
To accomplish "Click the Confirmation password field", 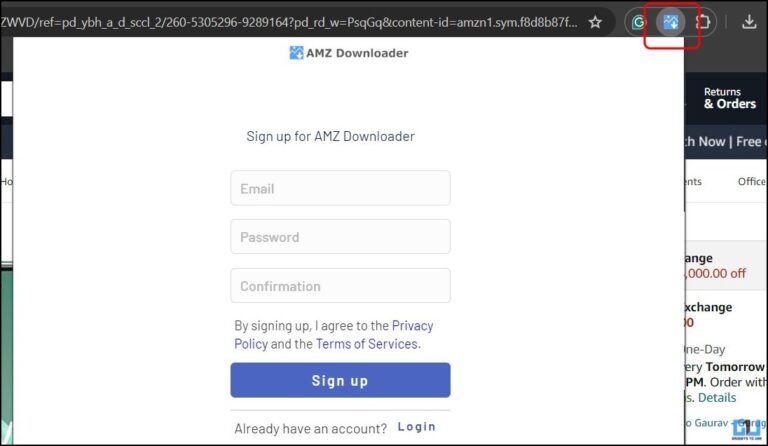I will 340,286.
